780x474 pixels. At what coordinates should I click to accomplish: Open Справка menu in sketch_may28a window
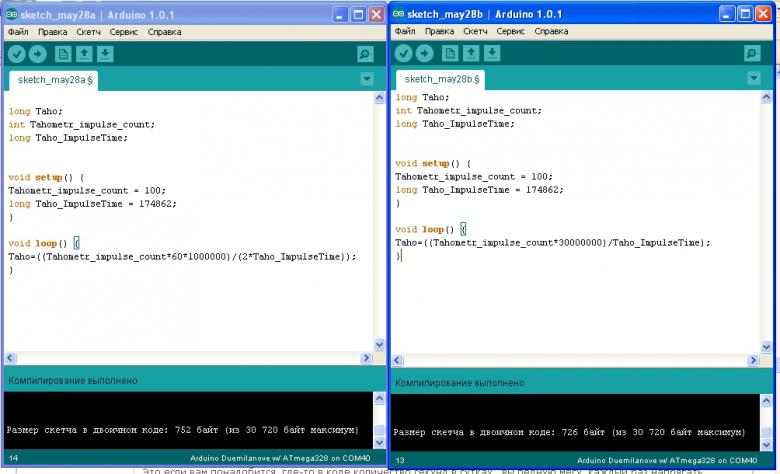click(164, 32)
